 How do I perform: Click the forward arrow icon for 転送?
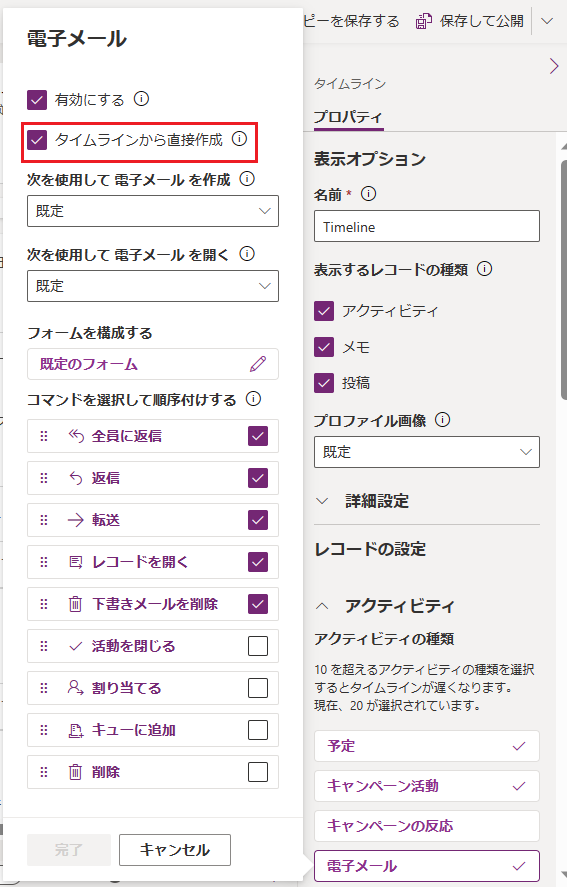pyautogui.click(x=76, y=520)
